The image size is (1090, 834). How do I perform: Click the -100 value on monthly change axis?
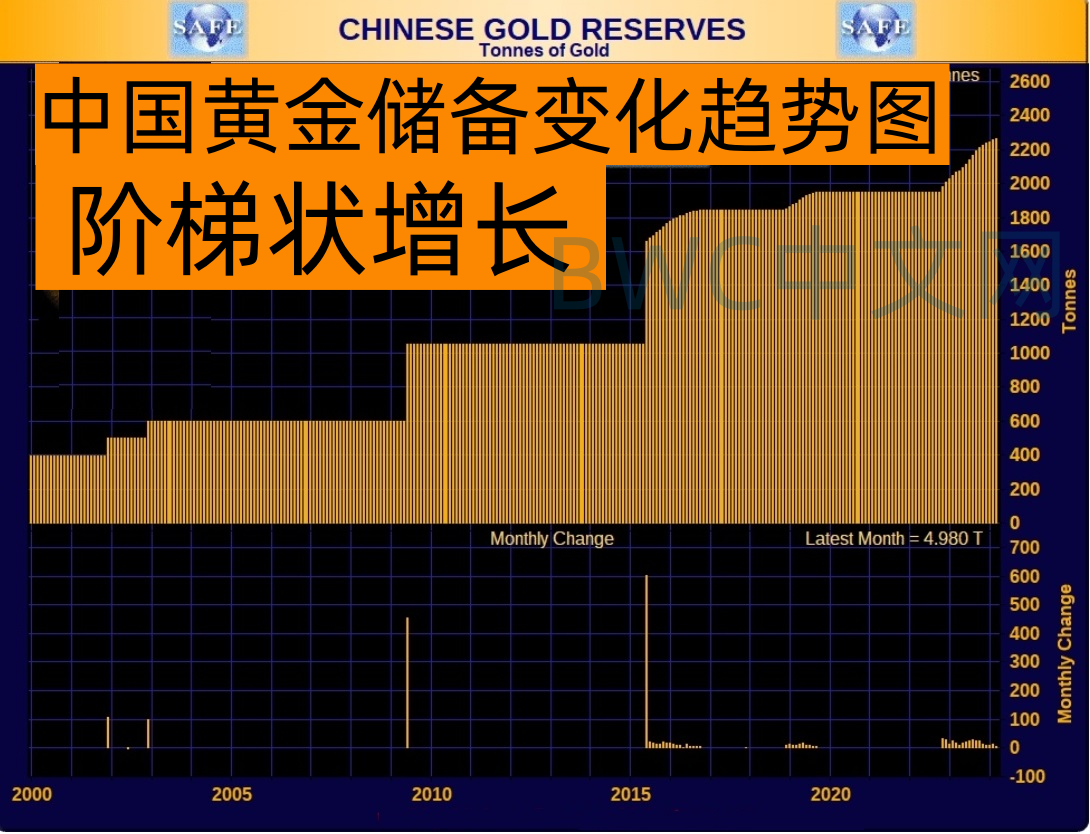coord(1029,777)
